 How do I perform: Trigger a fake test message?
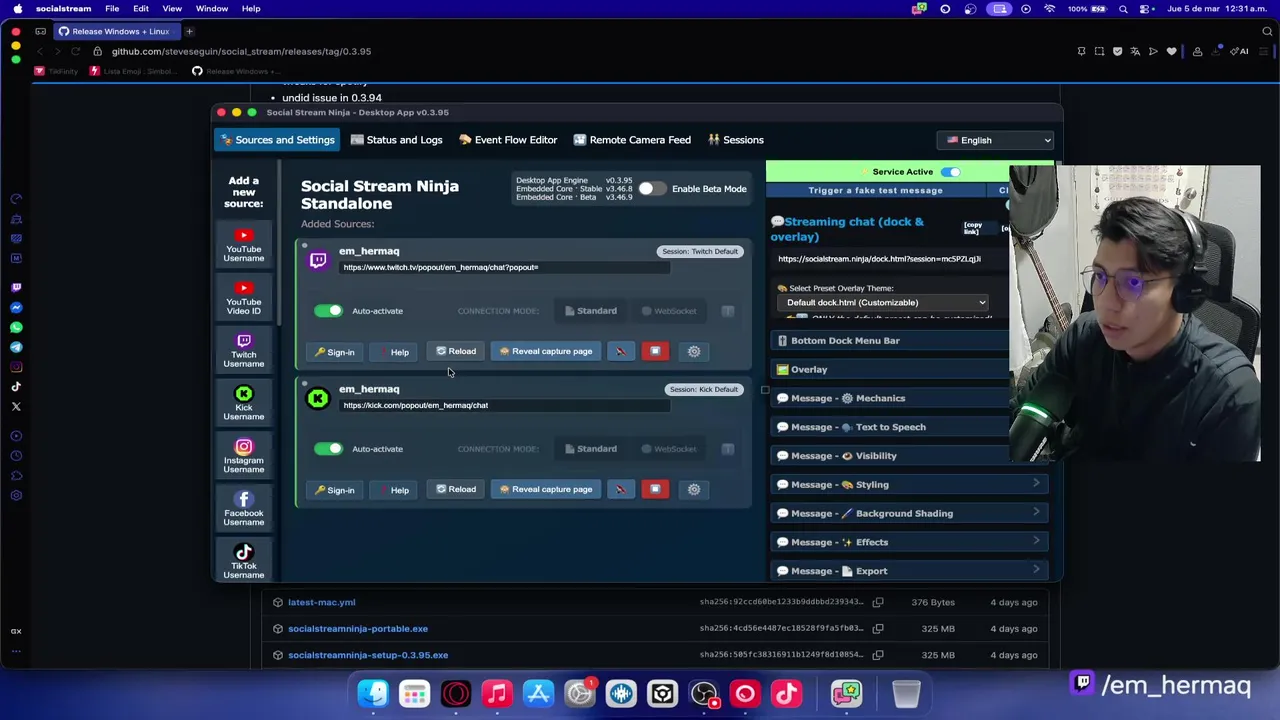point(875,190)
